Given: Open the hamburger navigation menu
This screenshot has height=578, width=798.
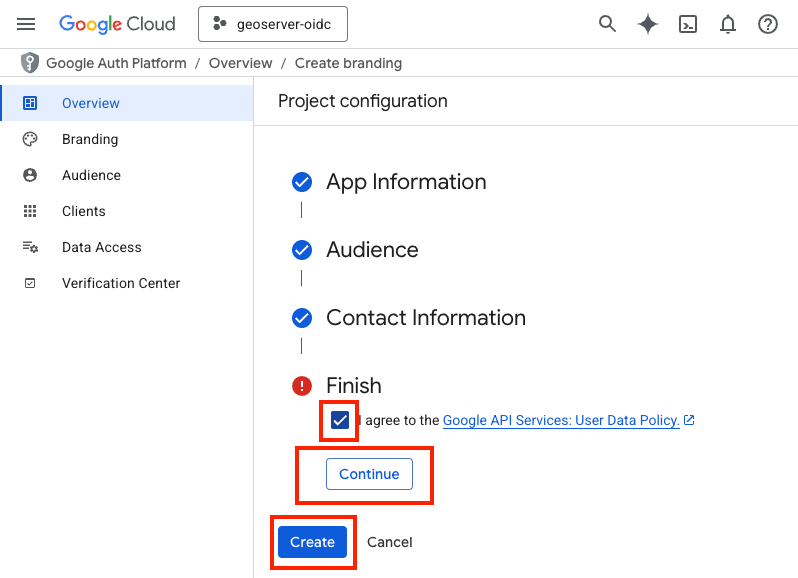Looking at the screenshot, I should [26, 24].
